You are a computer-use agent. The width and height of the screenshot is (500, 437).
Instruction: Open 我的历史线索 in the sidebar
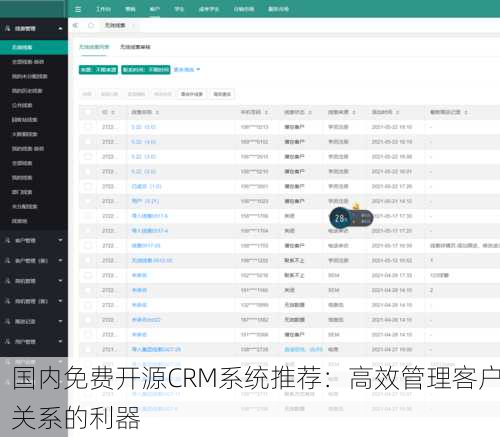pyautogui.click(x=27, y=91)
